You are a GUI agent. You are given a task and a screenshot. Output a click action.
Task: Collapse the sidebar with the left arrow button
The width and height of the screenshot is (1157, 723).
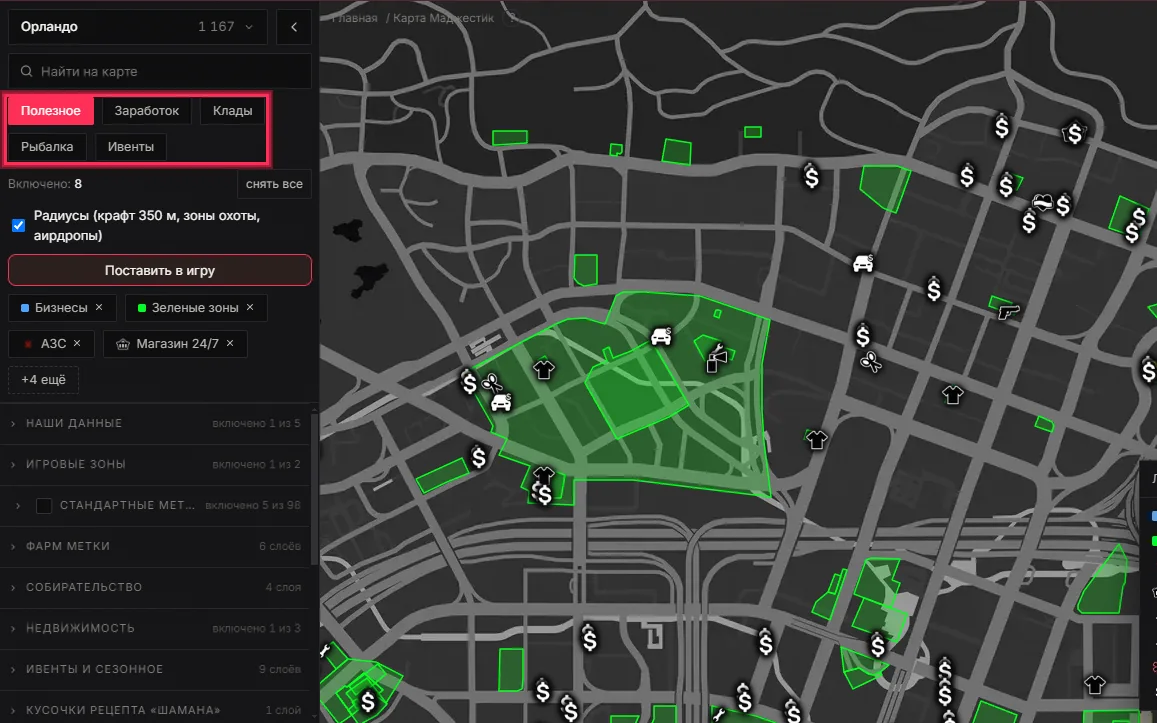coord(294,27)
